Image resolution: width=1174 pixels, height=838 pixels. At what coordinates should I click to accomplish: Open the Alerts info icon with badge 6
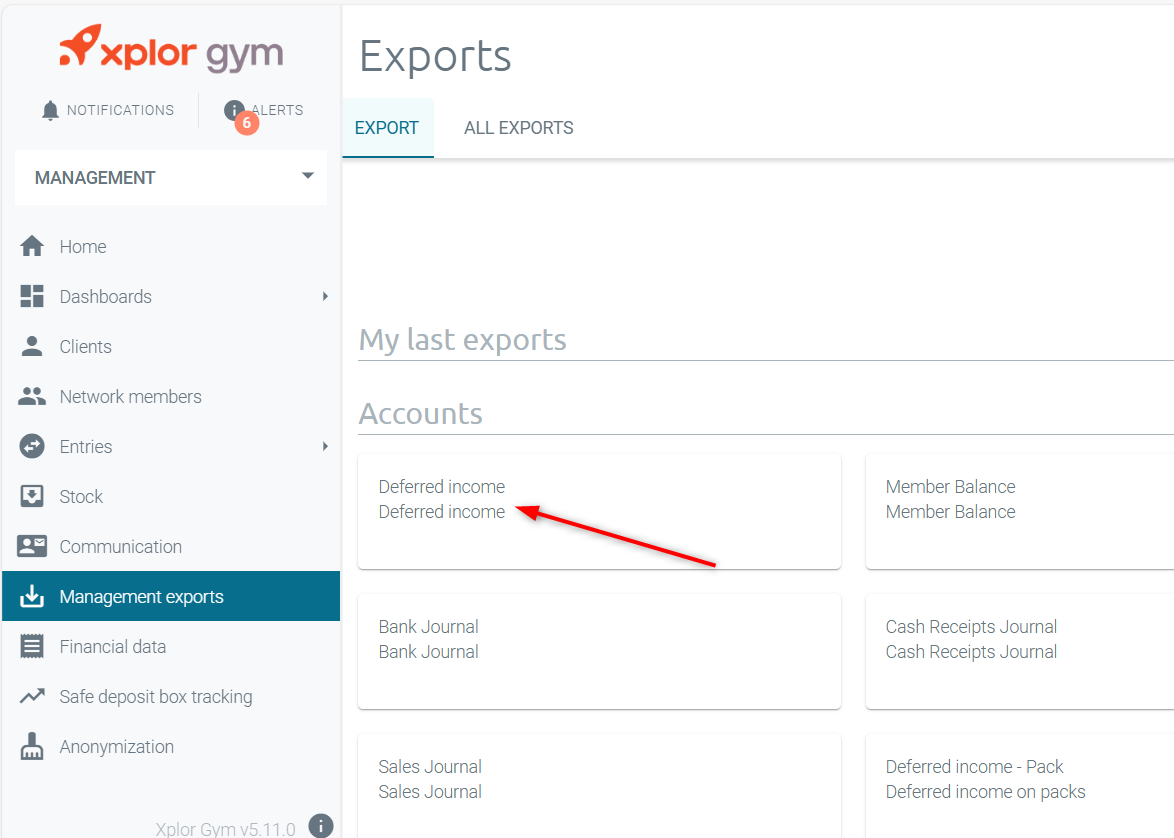point(234,110)
